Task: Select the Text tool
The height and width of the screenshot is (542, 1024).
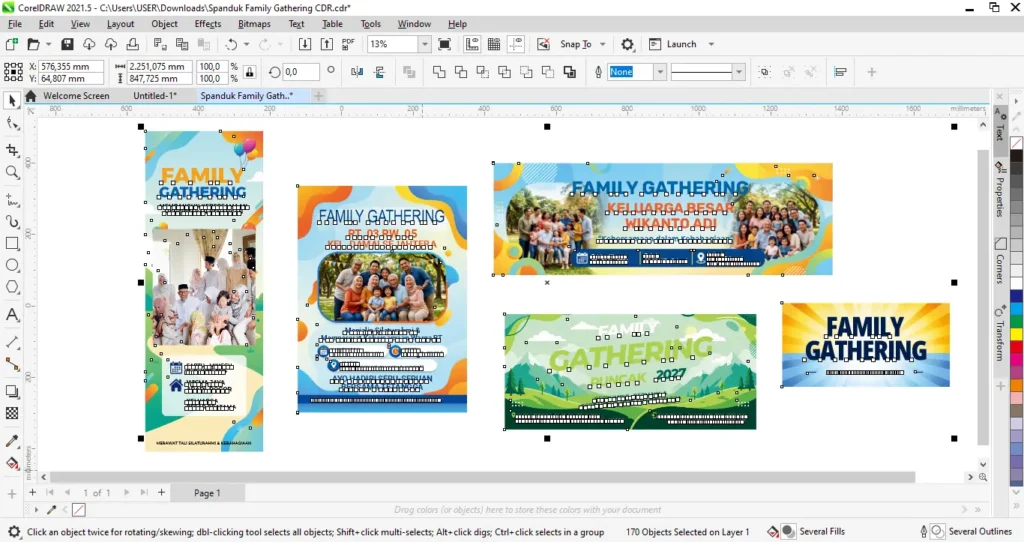Action: 12,315
